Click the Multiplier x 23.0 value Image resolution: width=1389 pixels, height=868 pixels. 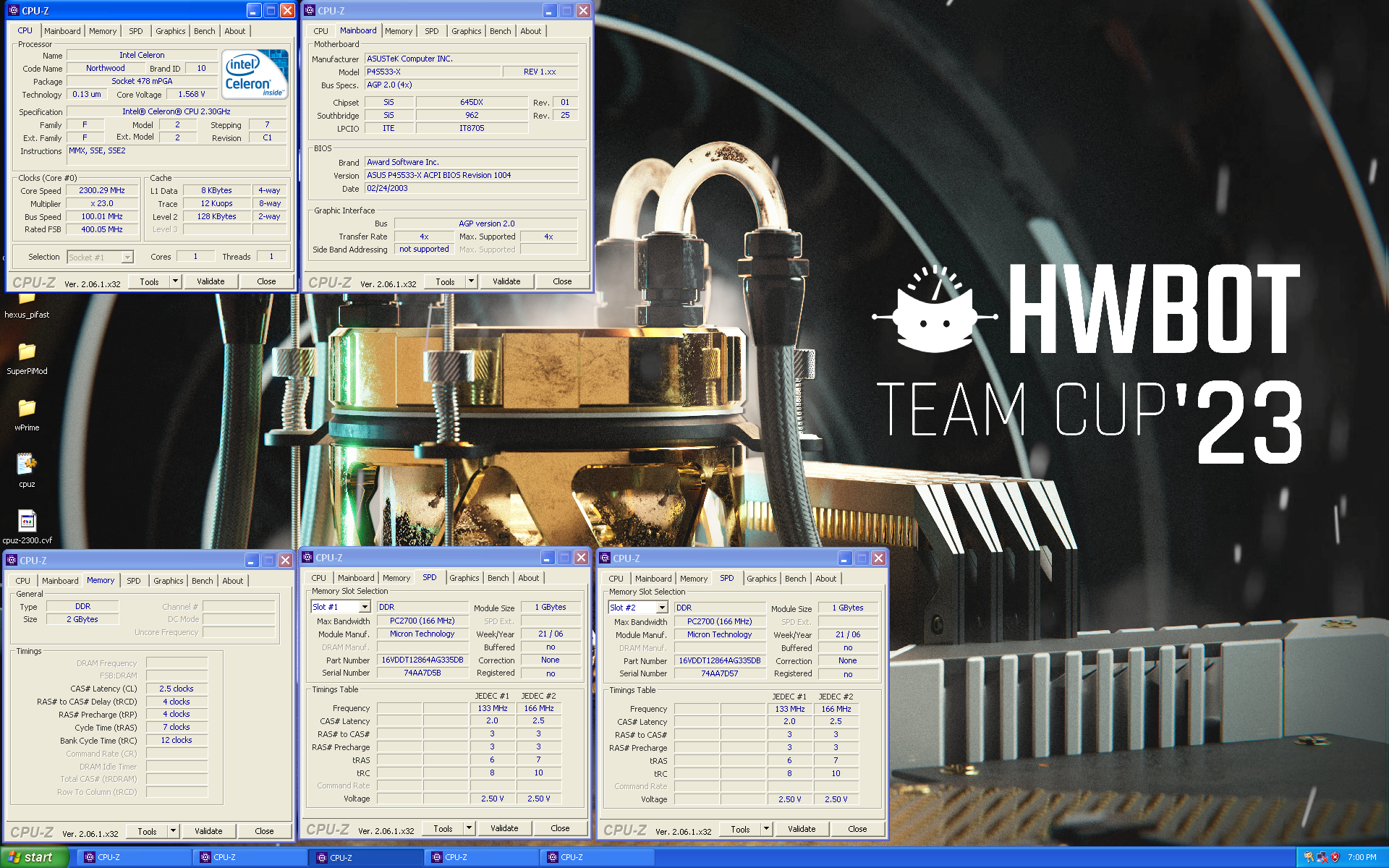102,204
